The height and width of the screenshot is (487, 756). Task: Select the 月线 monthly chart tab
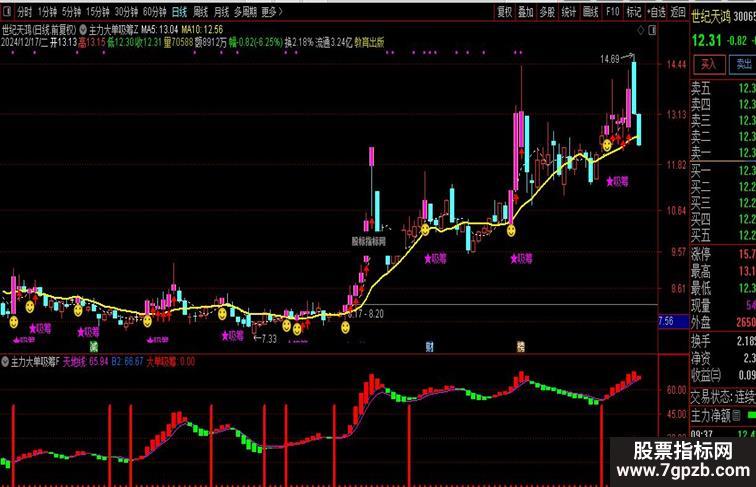pyautogui.click(x=221, y=12)
